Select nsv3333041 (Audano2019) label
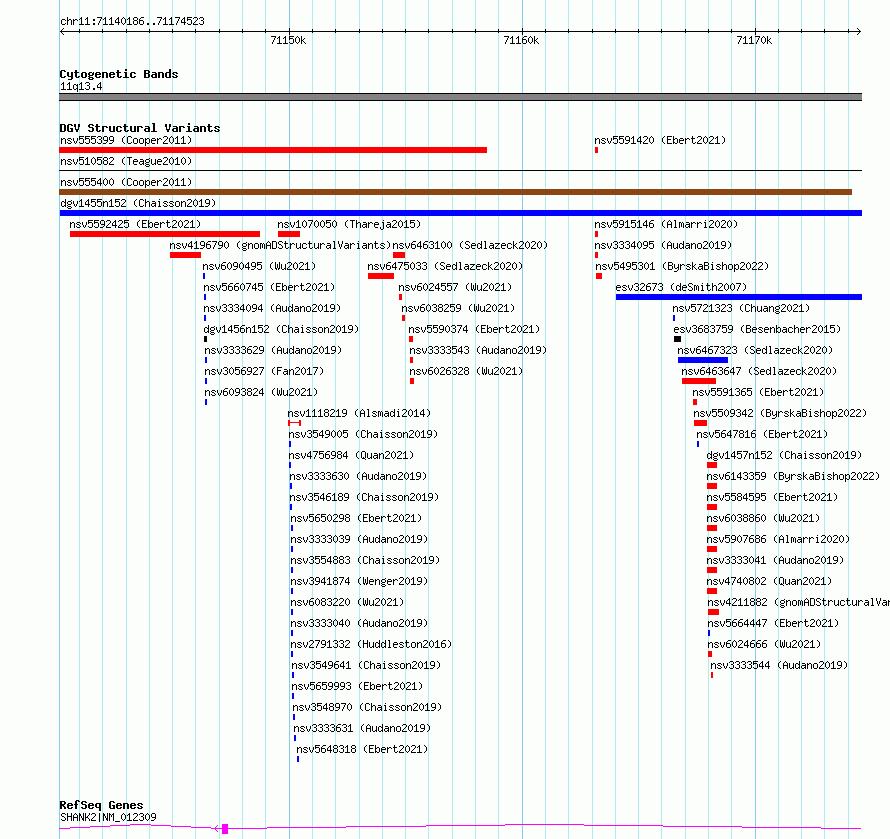This screenshot has width=890, height=839. coord(775,560)
